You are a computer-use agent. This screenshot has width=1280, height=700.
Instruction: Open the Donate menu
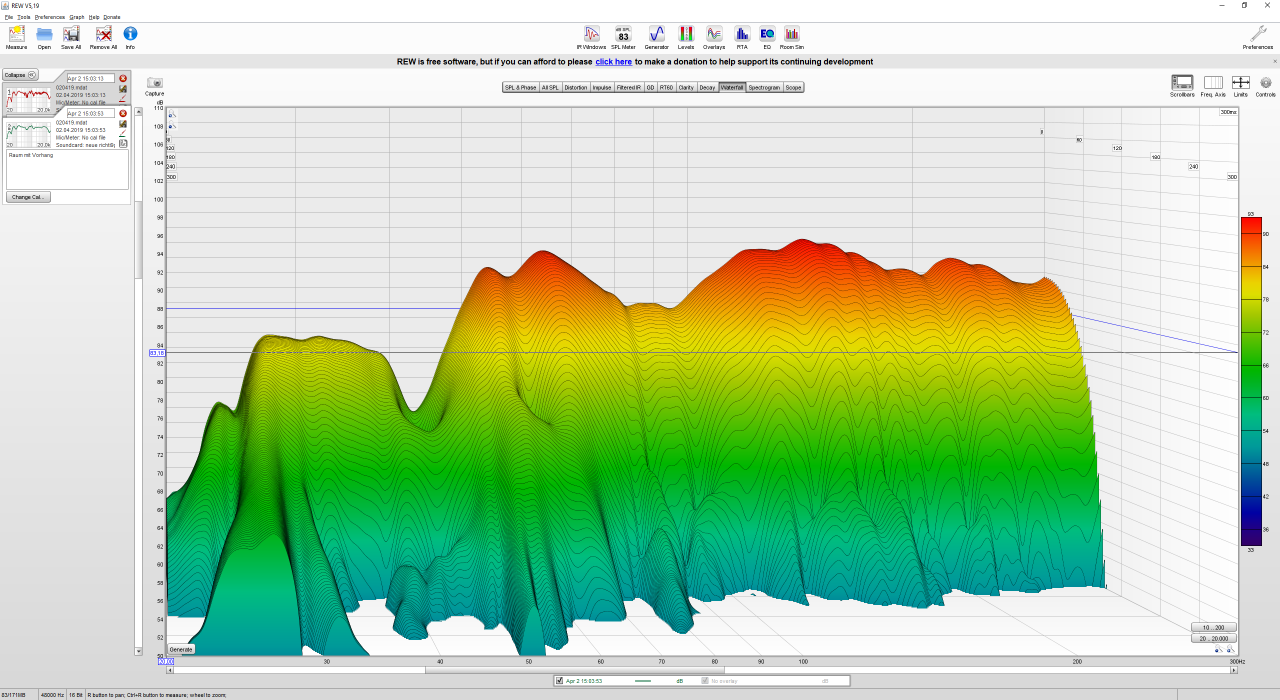(x=112, y=17)
